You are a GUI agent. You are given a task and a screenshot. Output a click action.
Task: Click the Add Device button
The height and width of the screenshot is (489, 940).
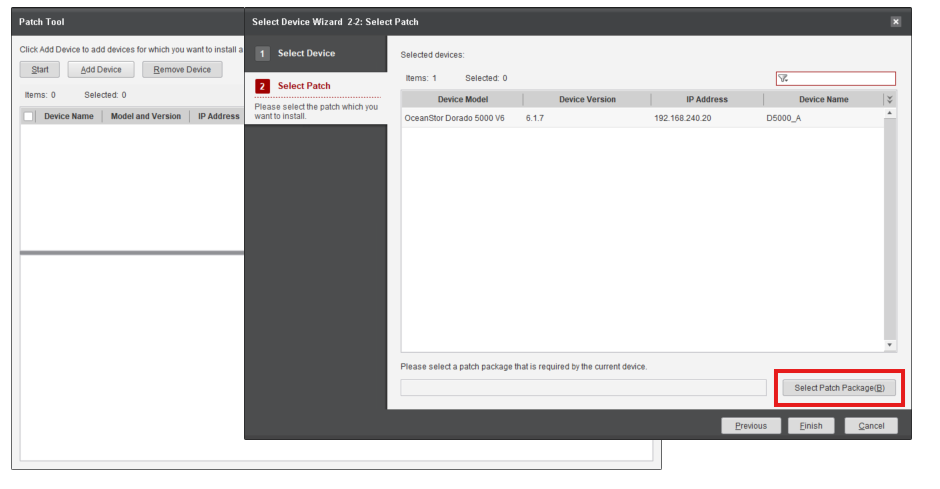pos(101,70)
